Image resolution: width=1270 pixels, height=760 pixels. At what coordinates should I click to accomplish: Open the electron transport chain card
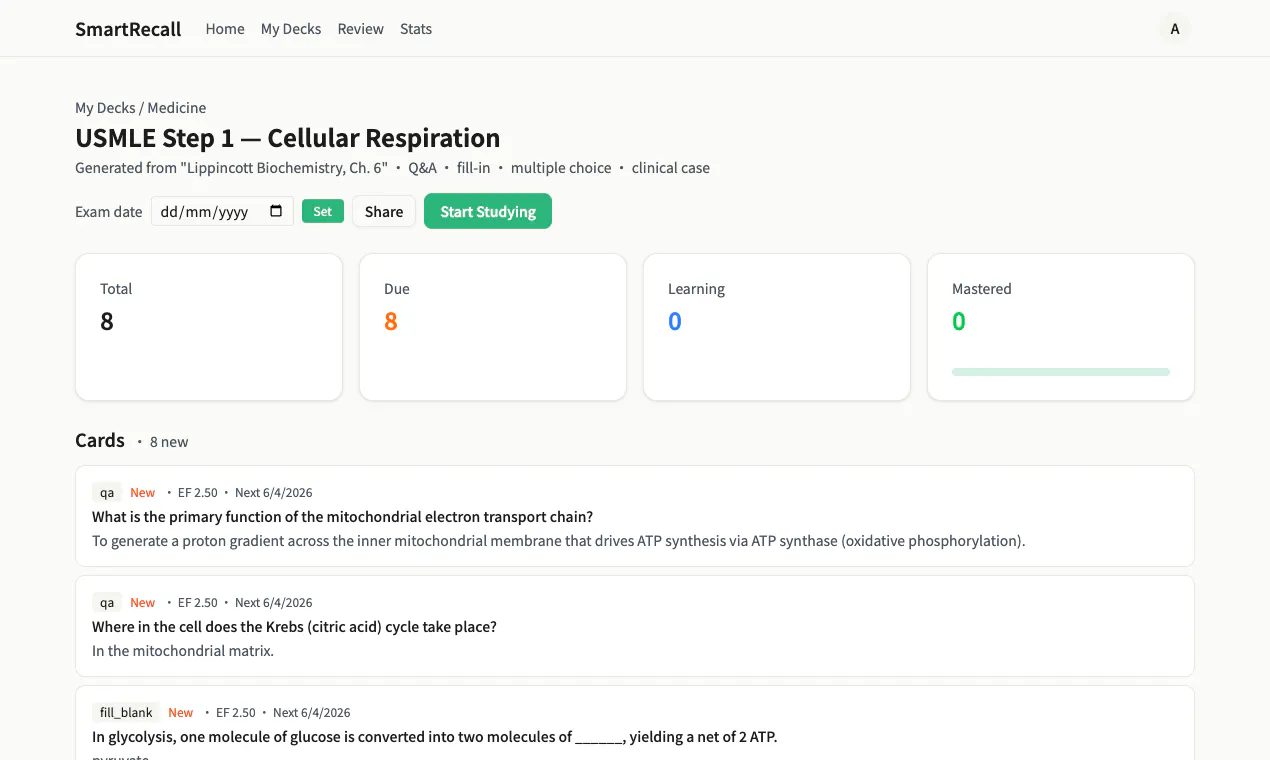[x=635, y=516]
